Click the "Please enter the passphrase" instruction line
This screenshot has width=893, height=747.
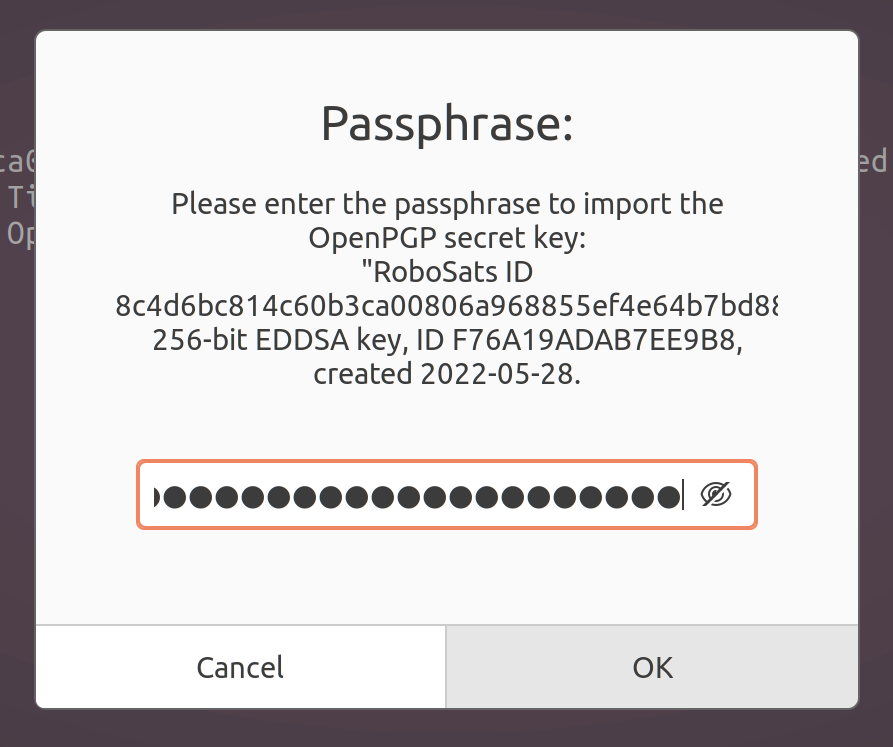tap(446, 204)
